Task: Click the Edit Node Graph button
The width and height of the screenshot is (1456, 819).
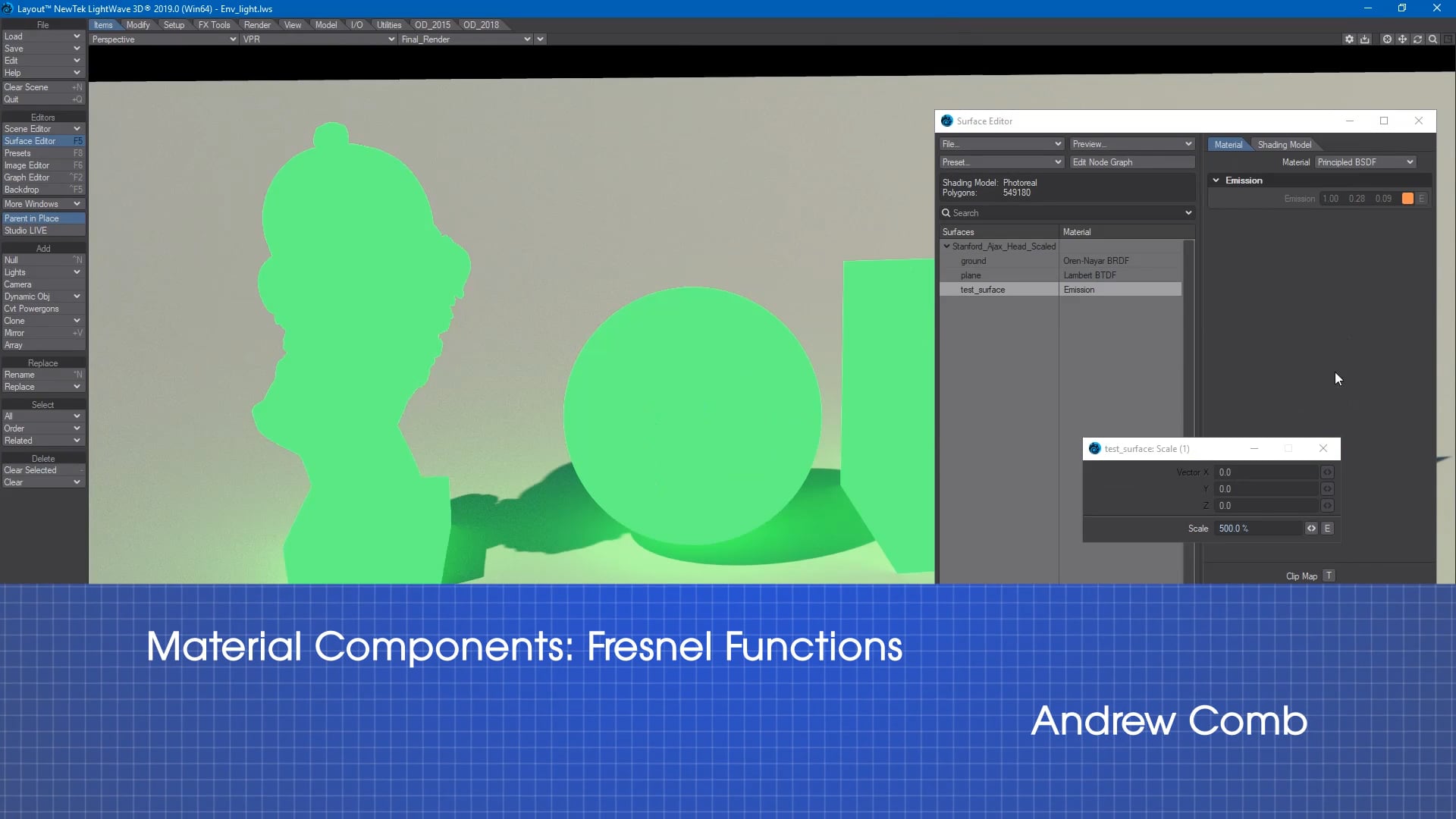Action: point(1131,162)
